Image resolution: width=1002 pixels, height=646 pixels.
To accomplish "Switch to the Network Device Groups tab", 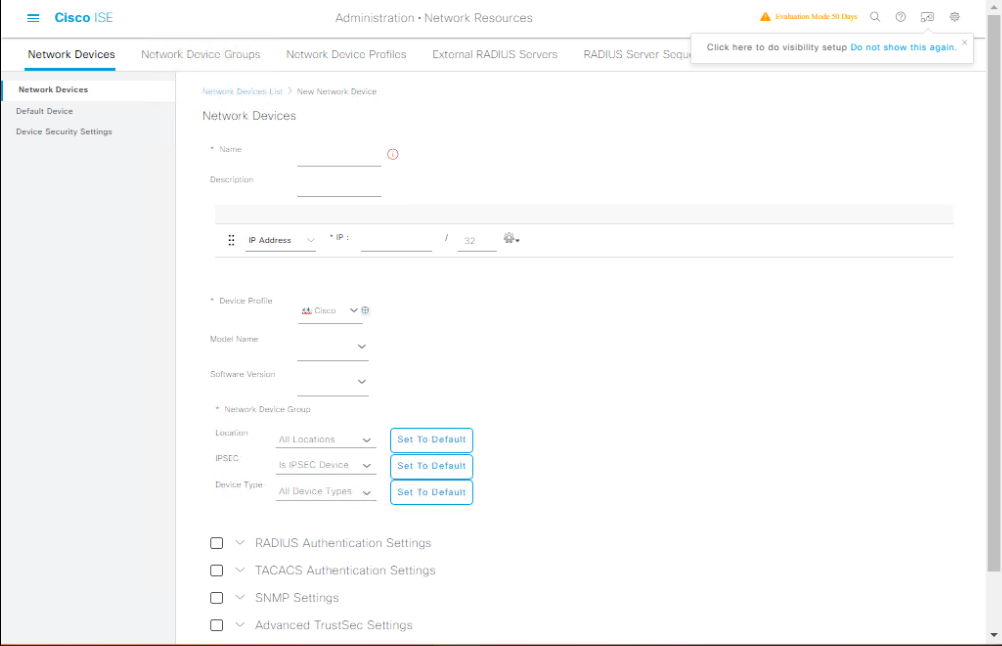I will point(201,55).
